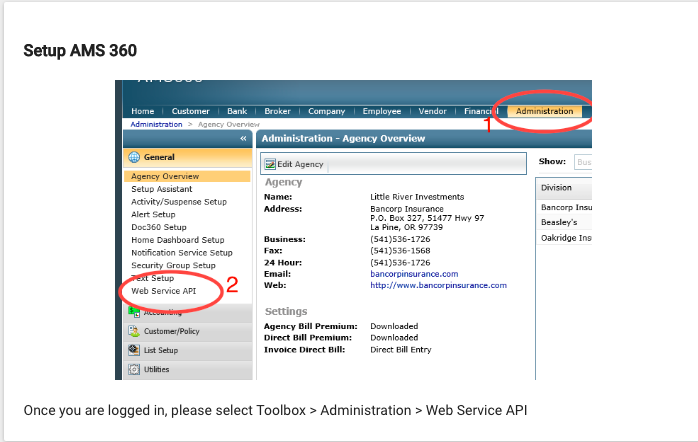
Task: Expand the General section header
Action: tap(187, 157)
